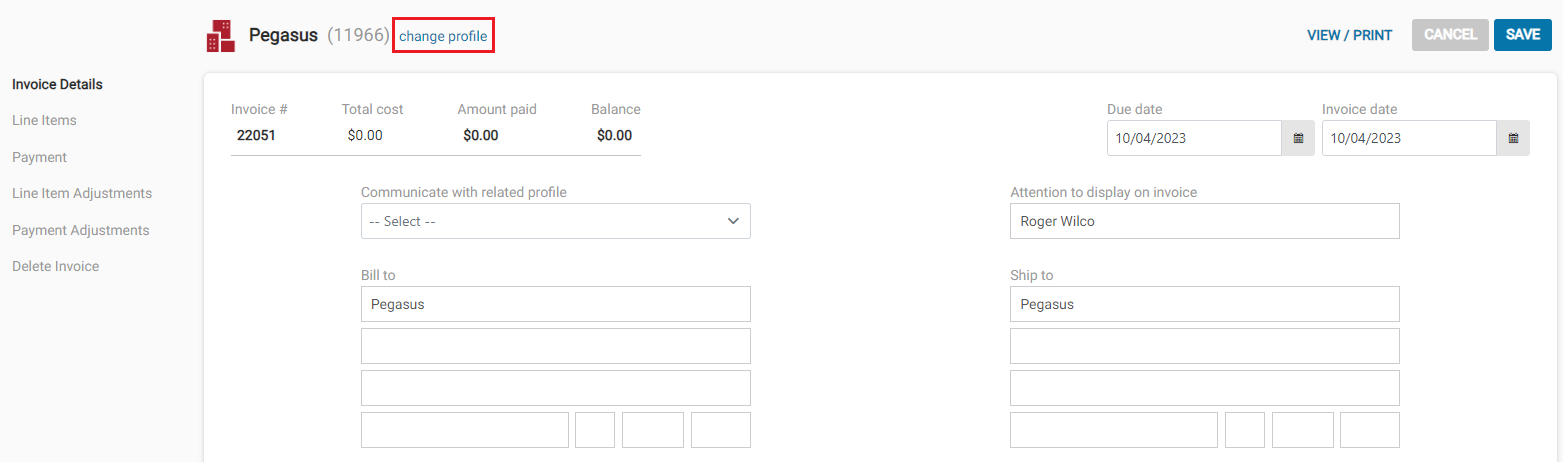This screenshot has height=462, width=1563.
Task: Click the second Bill to address line
Action: (555, 346)
